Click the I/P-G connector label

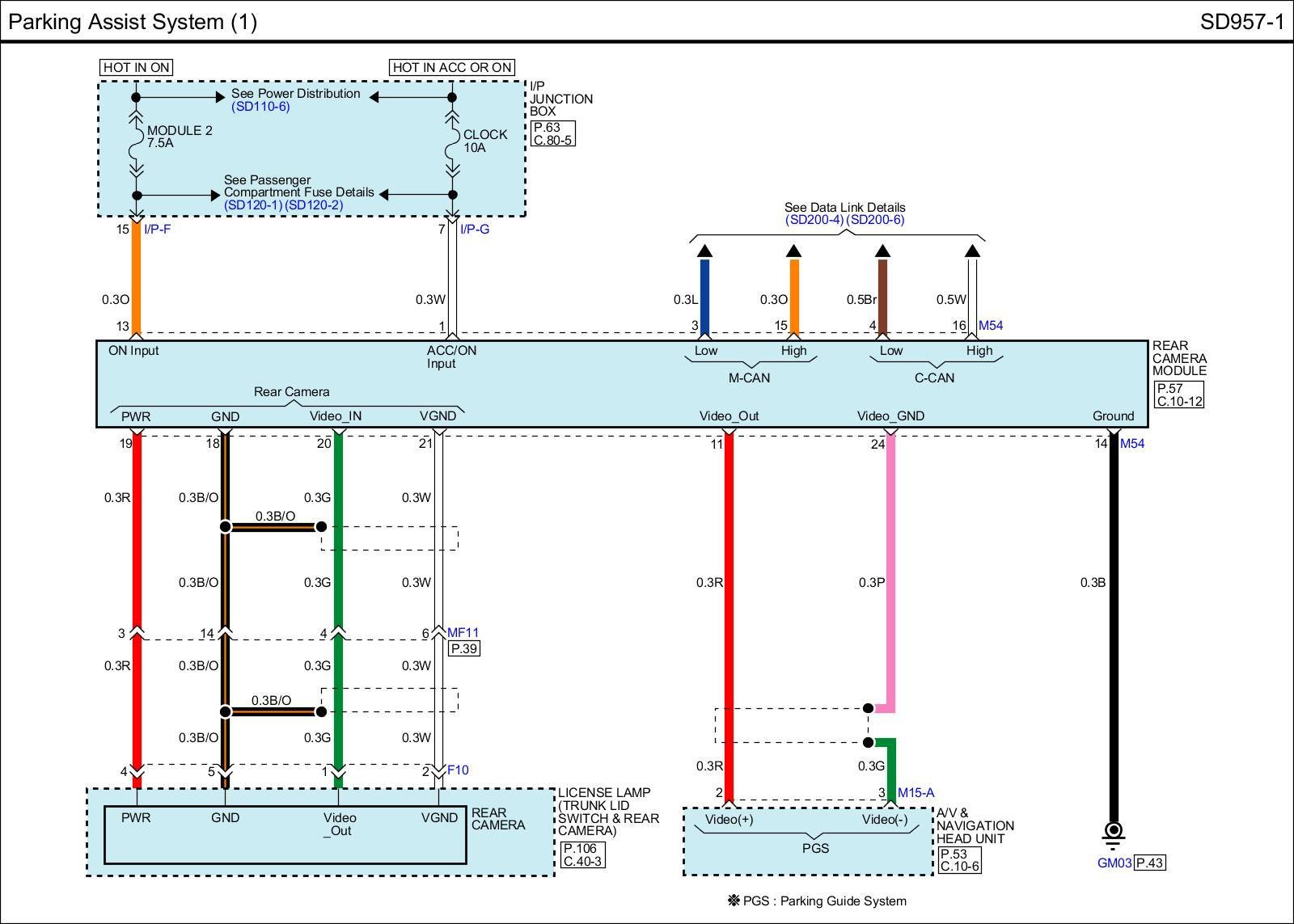pyautogui.click(x=475, y=230)
